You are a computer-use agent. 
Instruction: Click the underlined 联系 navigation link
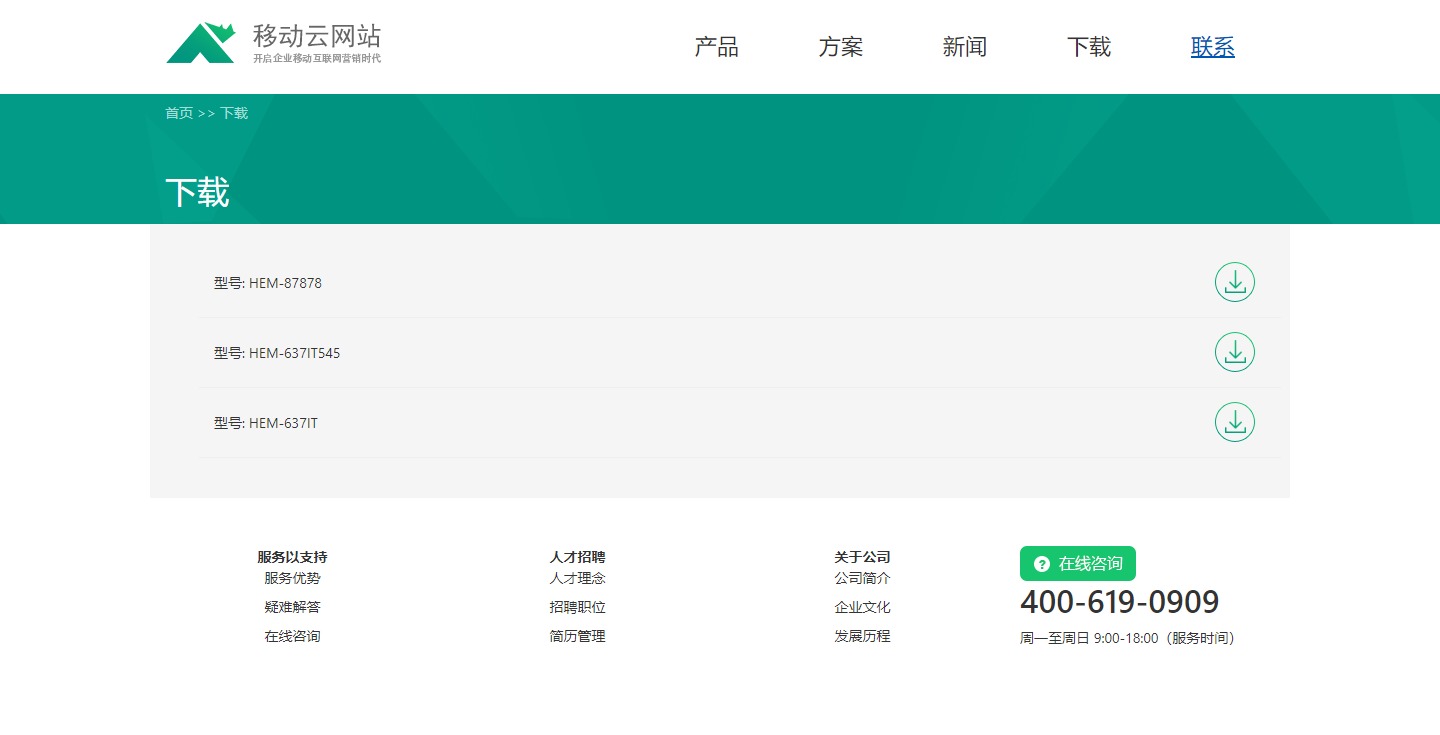tap(1212, 47)
